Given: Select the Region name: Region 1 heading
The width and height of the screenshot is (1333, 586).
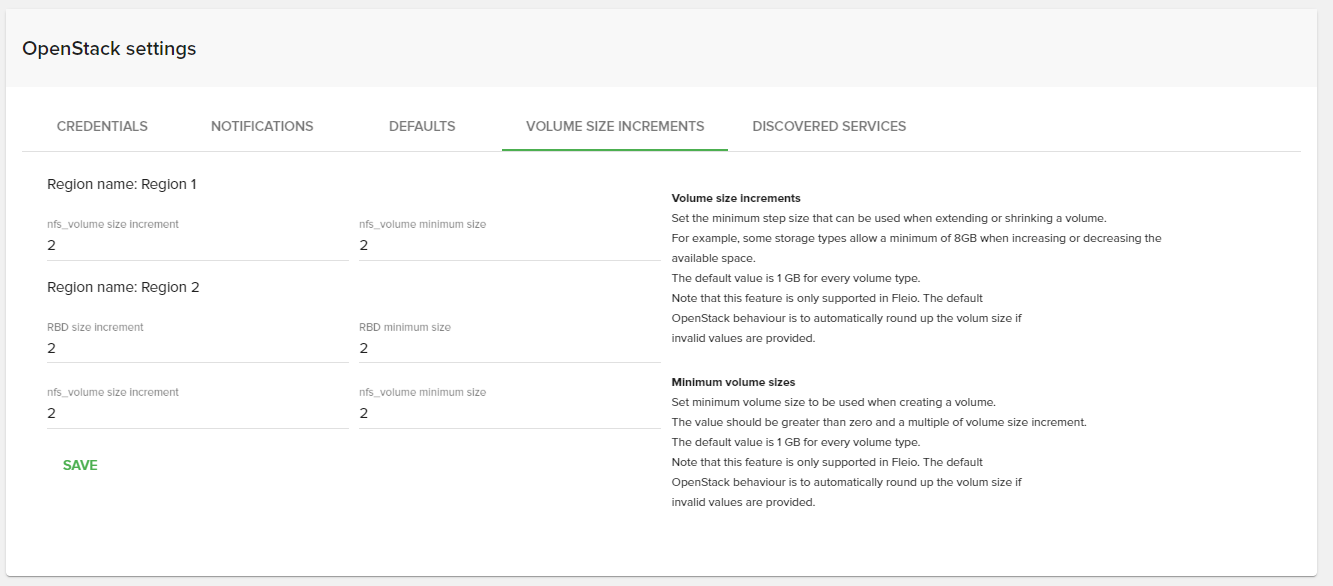Looking at the screenshot, I should click(122, 185).
